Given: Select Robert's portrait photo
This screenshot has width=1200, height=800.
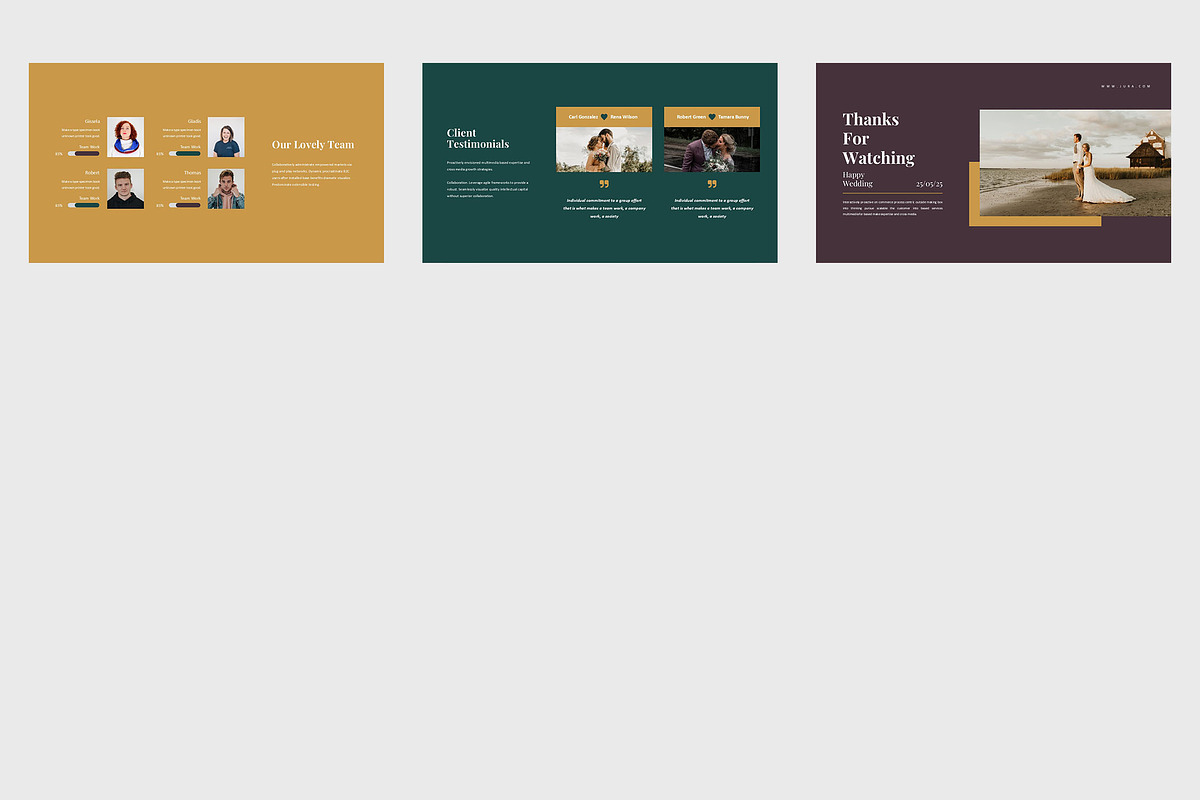Looking at the screenshot, I should pyautogui.click(x=125, y=189).
